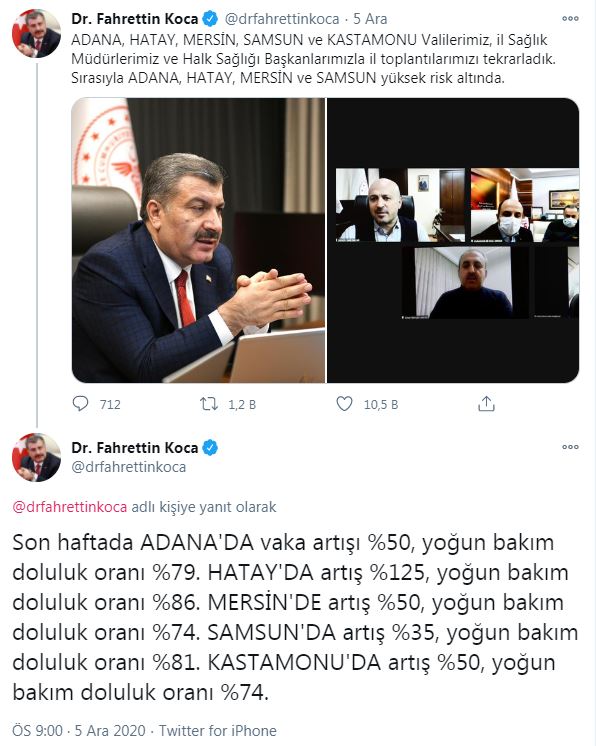Click the pink @drfahrettinkoca reply mention
The width and height of the screenshot is (596, 746).
(70, 507)
